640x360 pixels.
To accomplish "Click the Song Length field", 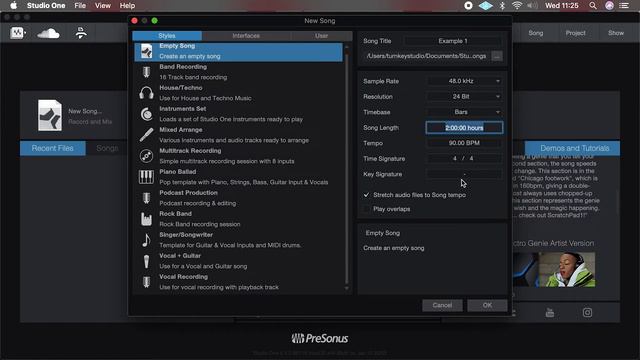I will (x=464, y=128).
